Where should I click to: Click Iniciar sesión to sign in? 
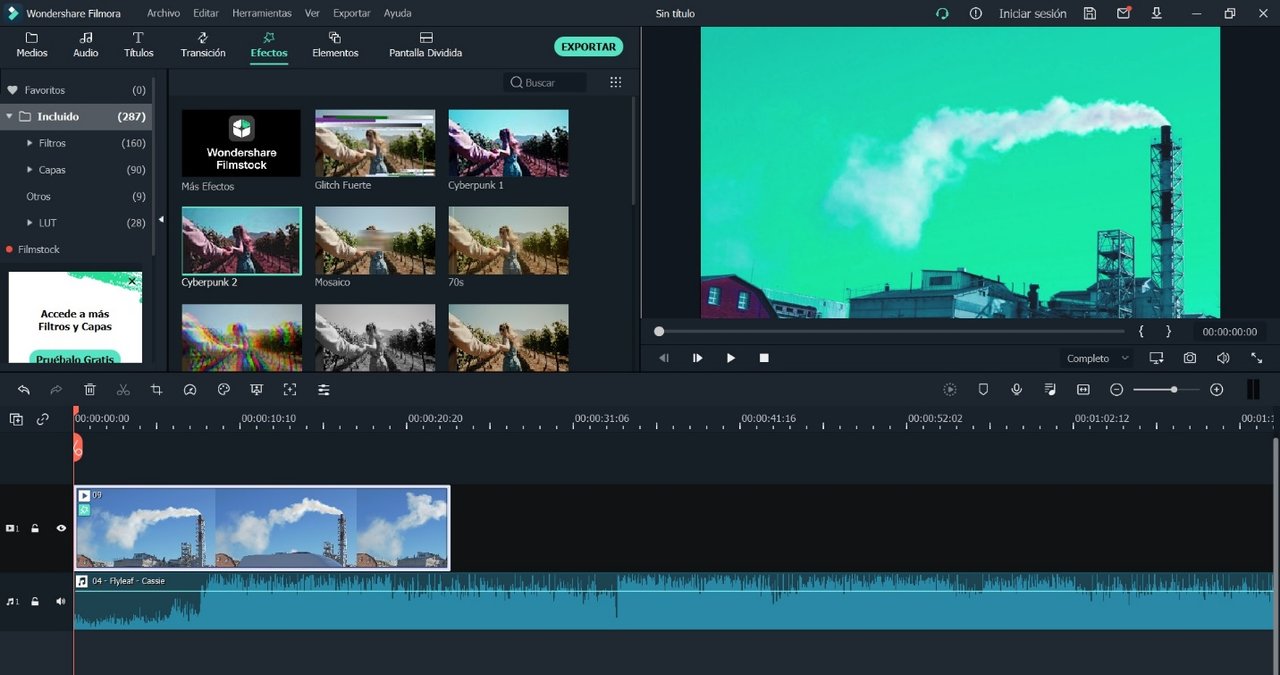point(1032,14)
